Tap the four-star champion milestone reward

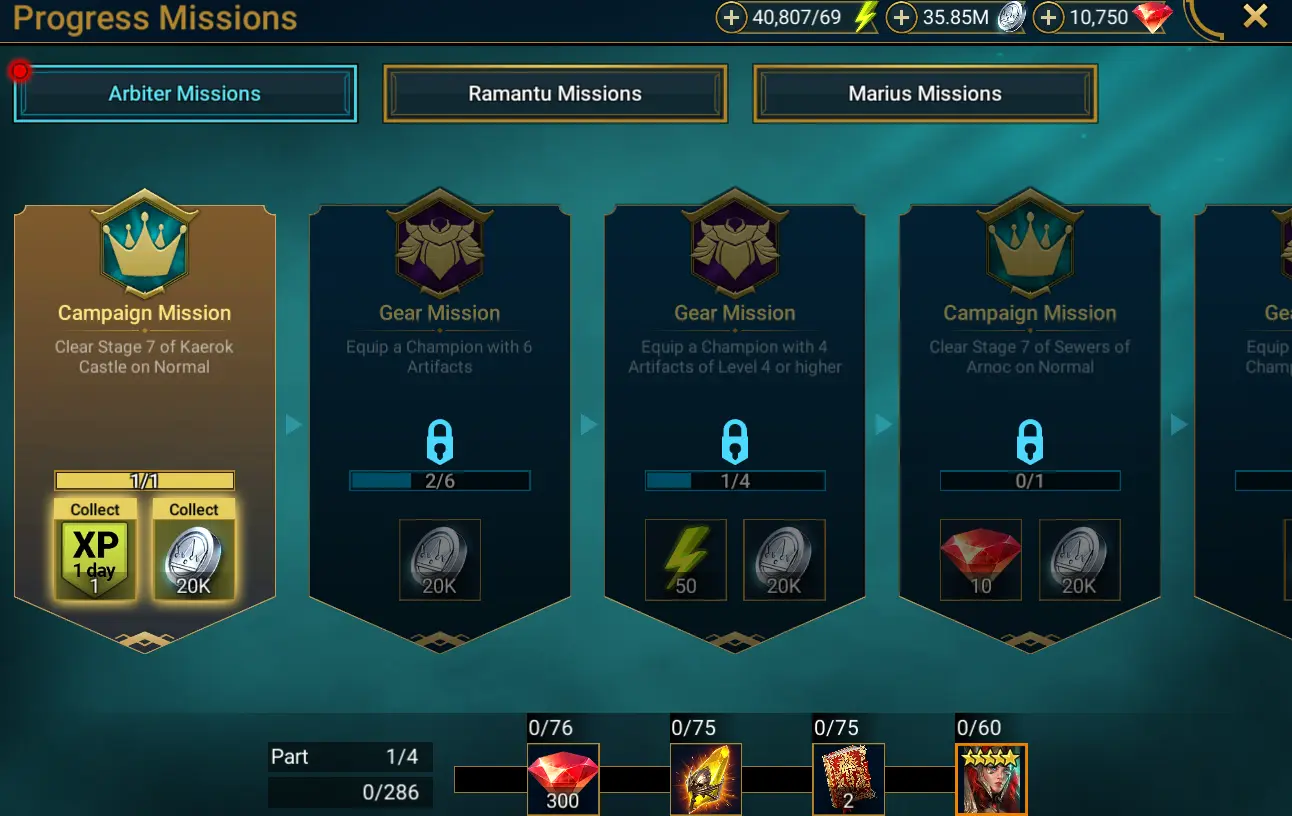[x=991, y=779]
